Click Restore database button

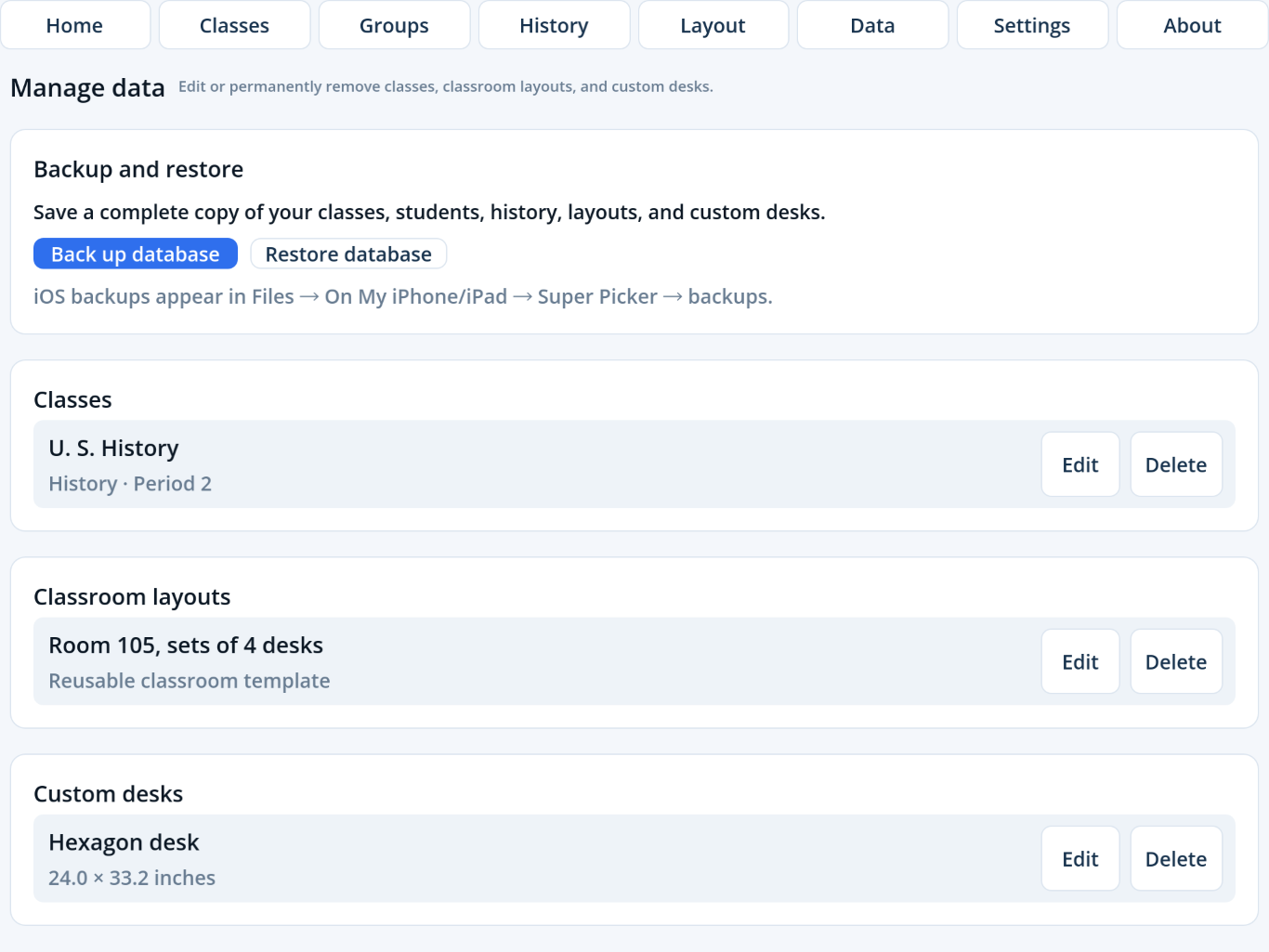tap(348, 254)
